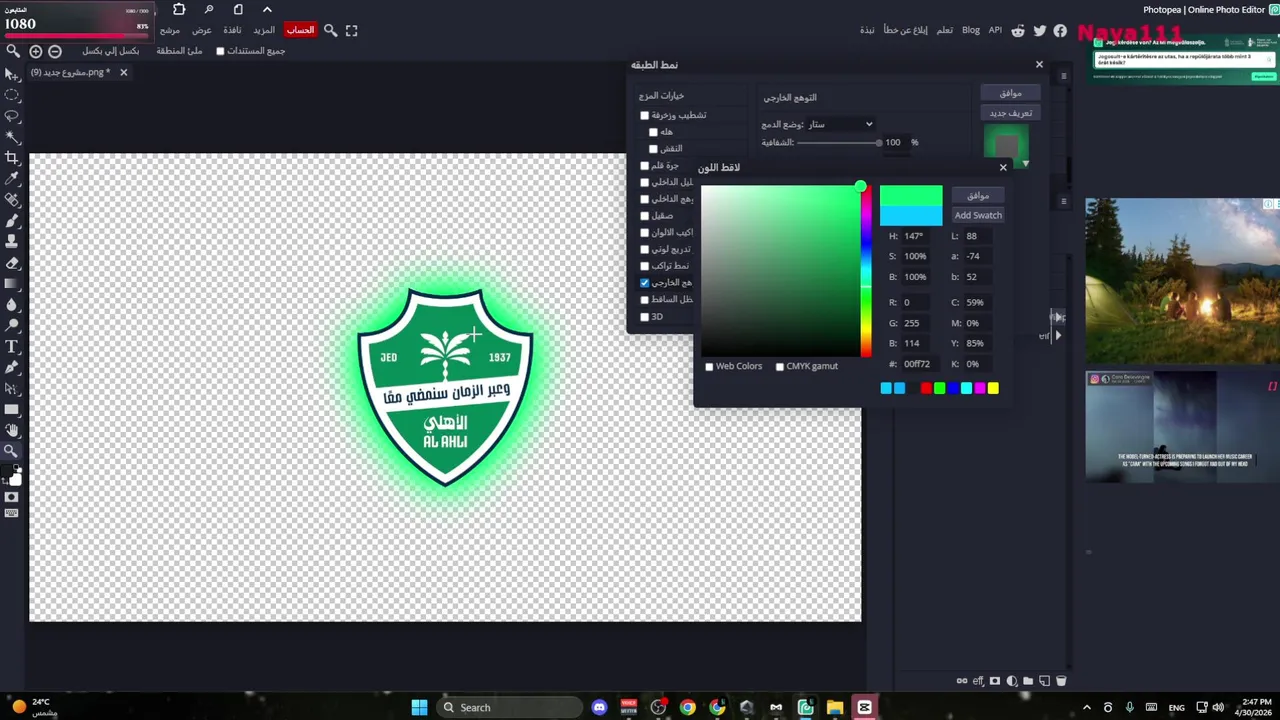Open the Blog link
This screenshot has height=720, width=1280.
(971, 30)
